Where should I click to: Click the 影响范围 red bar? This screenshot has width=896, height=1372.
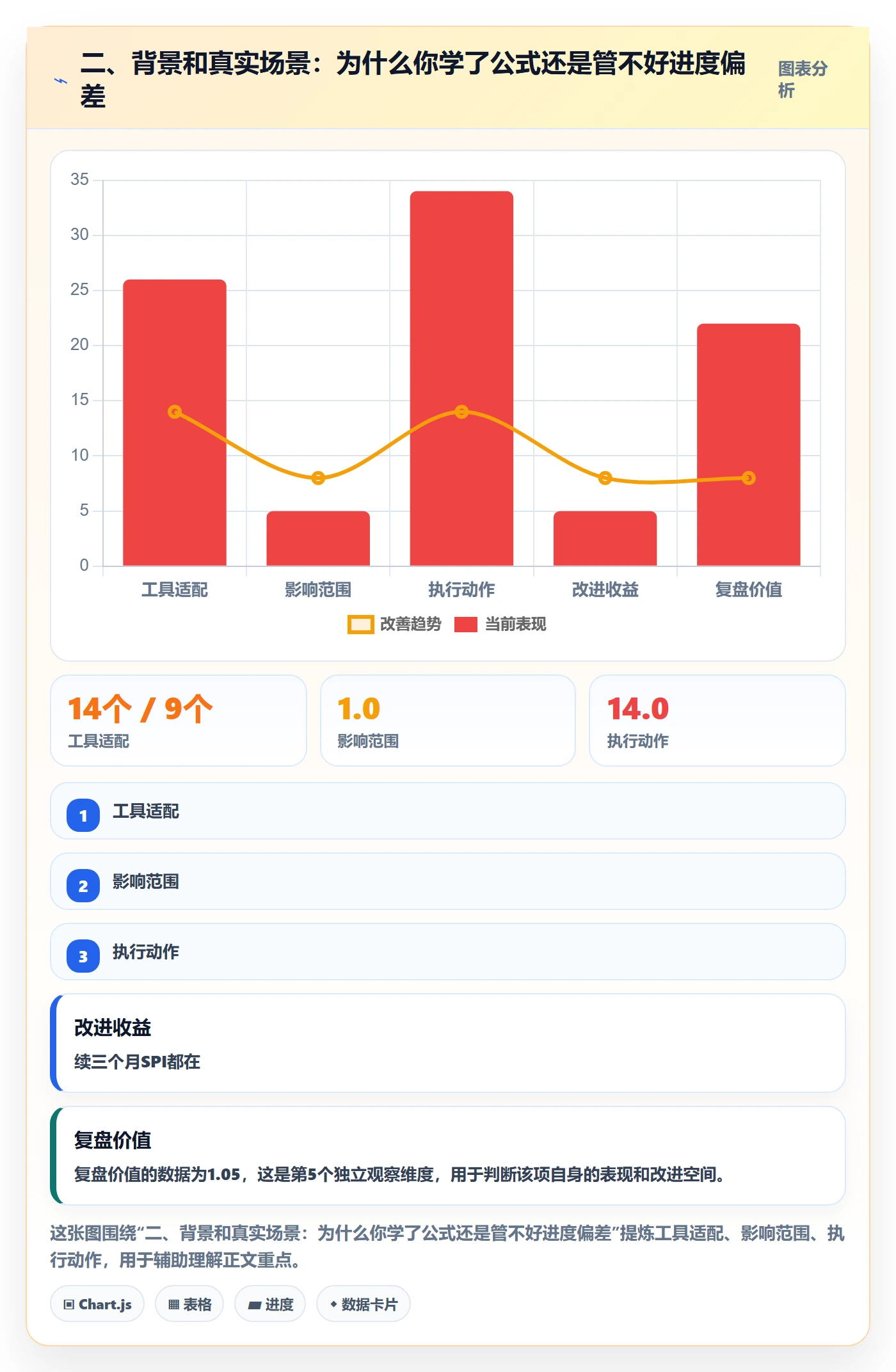318,538
